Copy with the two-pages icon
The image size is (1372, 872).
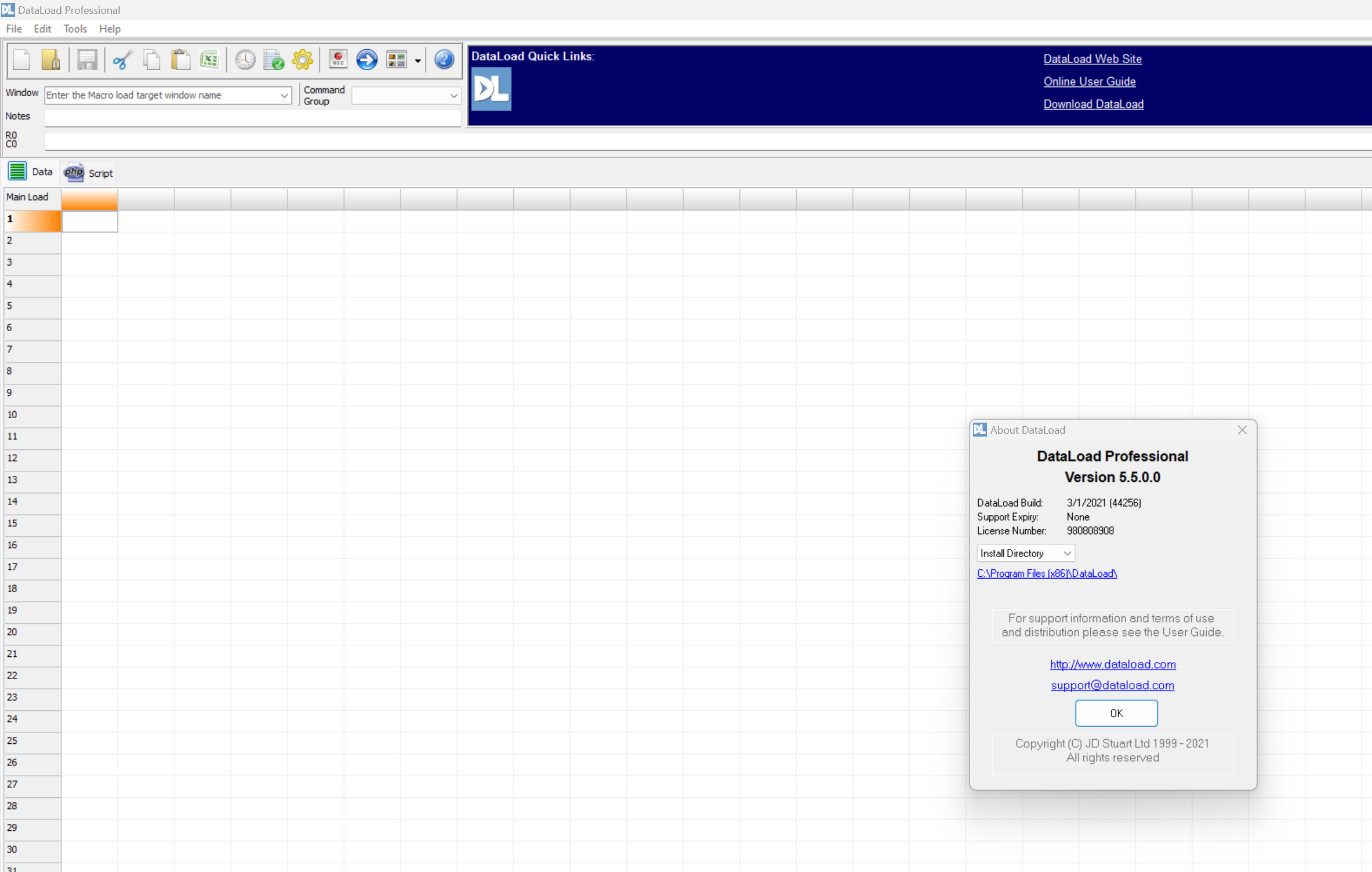152,60
